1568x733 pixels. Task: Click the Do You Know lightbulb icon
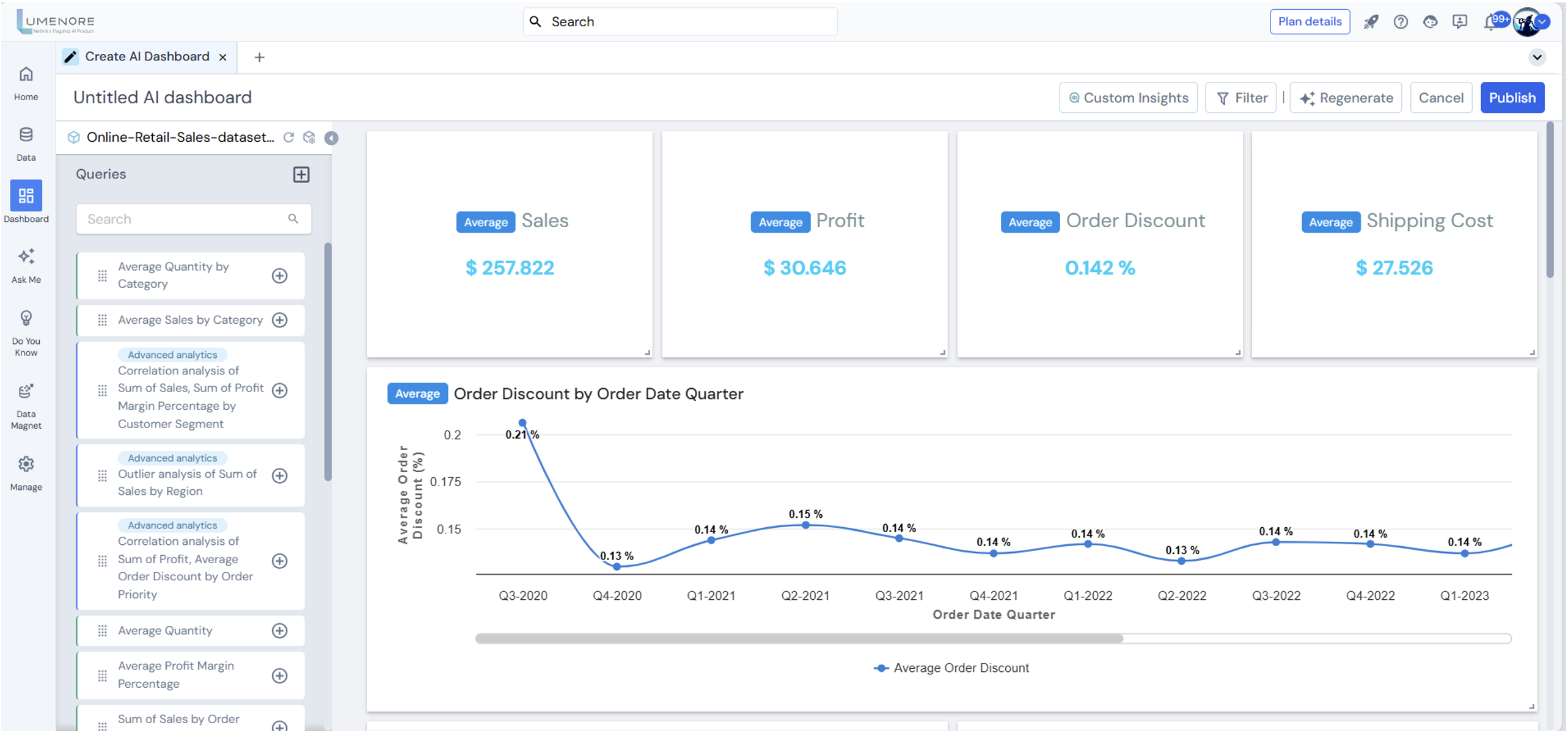26,318
